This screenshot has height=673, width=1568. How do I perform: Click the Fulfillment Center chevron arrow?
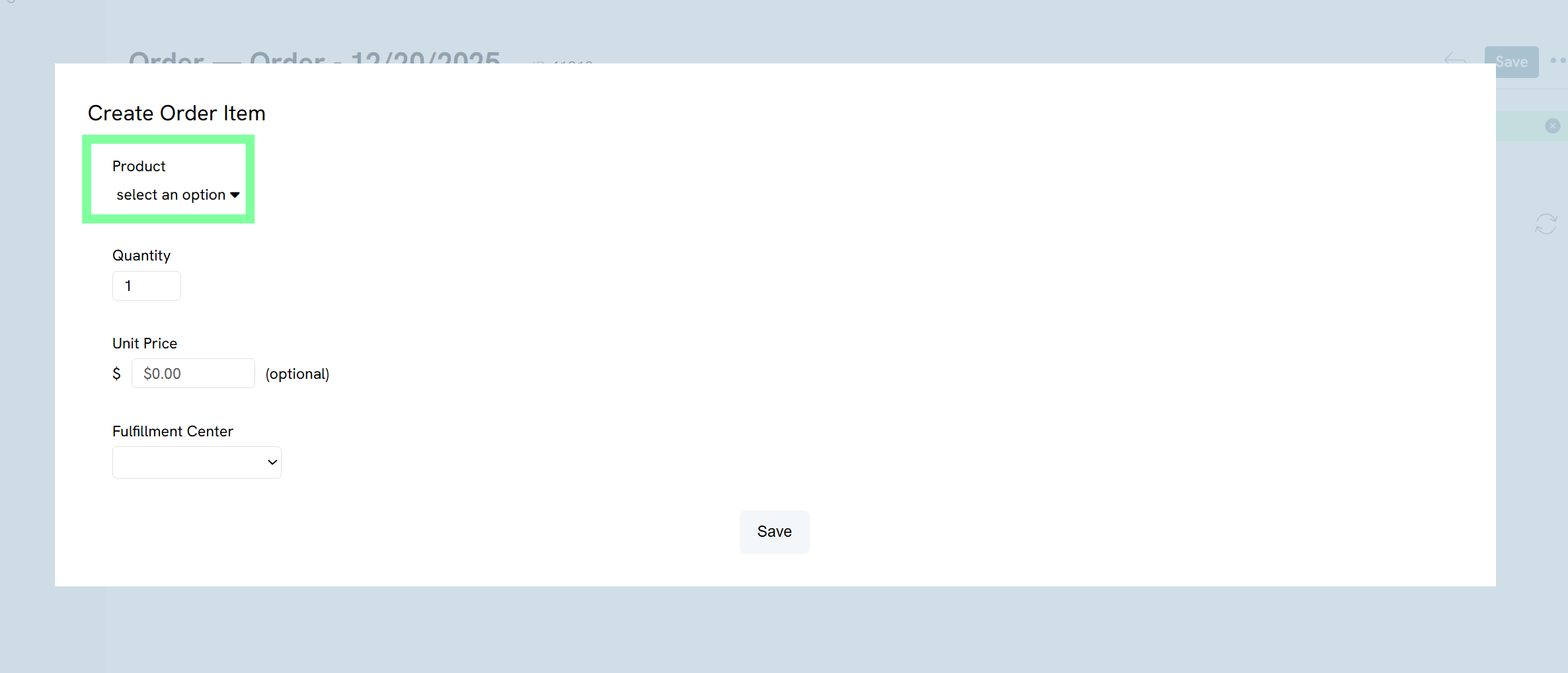tap(272, 462)
